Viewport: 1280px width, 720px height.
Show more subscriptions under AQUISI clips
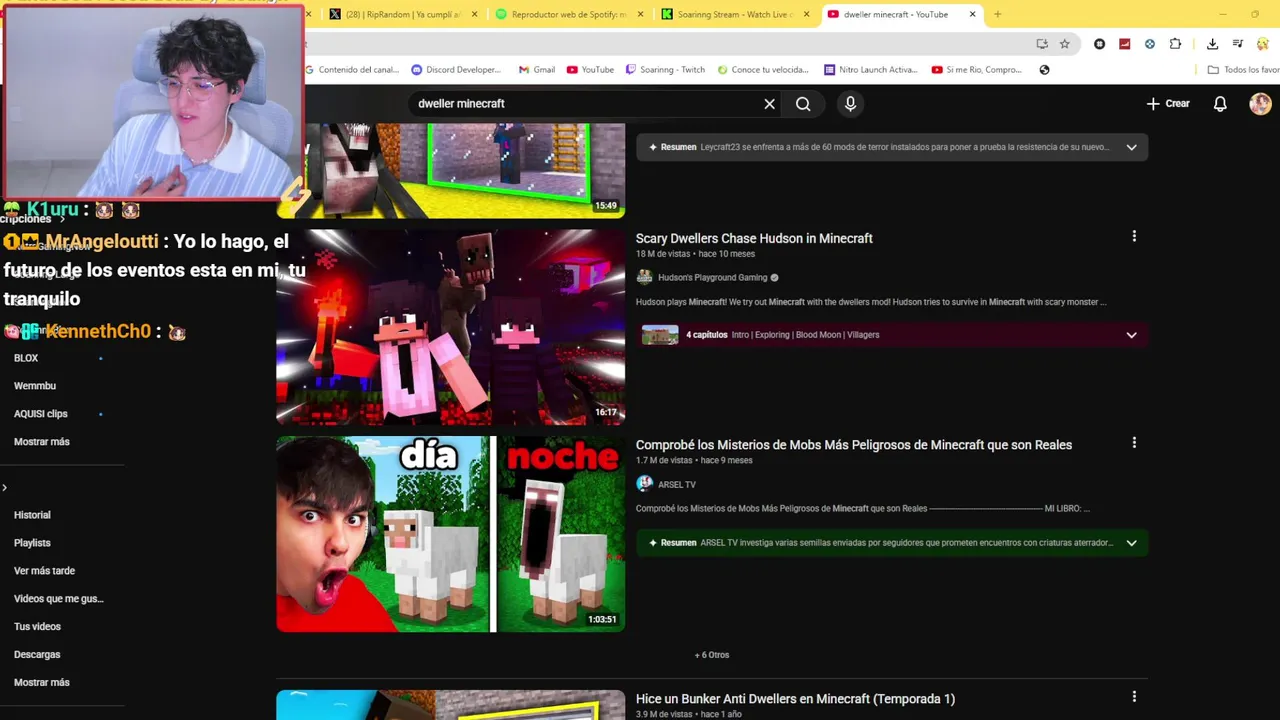click(x=42, y=442)
